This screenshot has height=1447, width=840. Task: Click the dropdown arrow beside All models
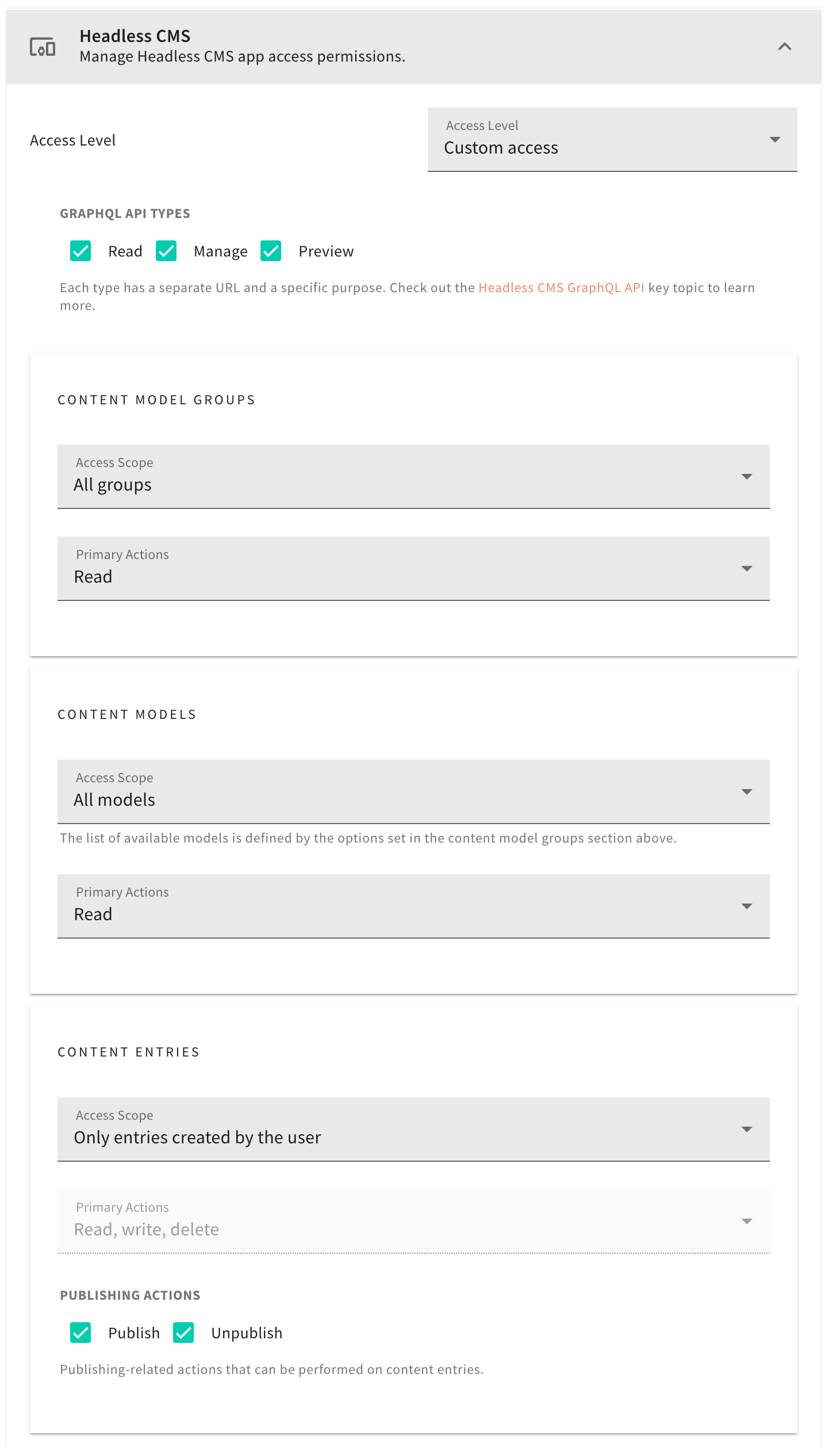click(746, 791)
